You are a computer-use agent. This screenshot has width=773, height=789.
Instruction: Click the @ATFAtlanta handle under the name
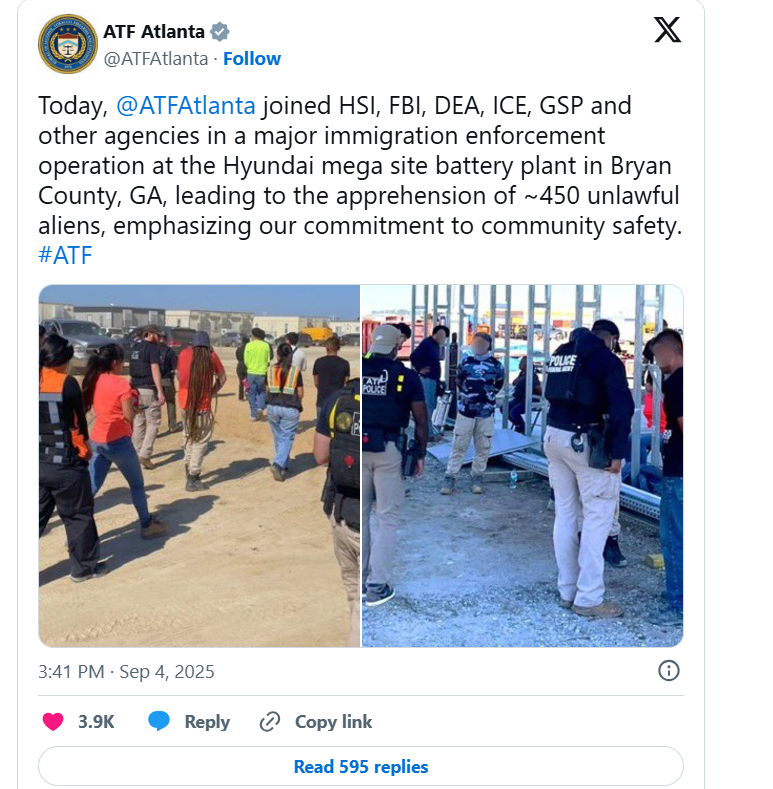pos(156,58)
